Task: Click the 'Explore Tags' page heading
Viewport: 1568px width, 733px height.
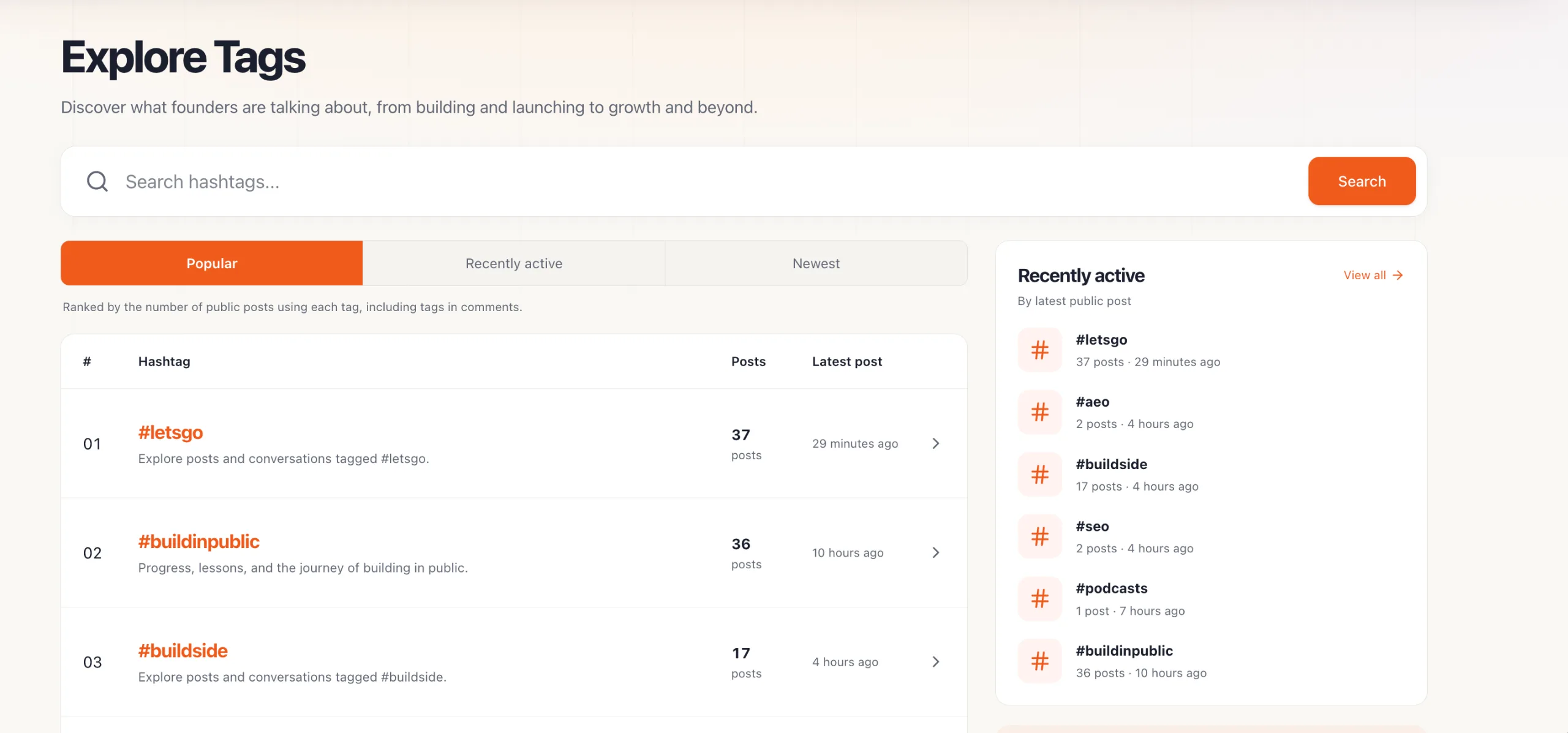Action: 183,58
